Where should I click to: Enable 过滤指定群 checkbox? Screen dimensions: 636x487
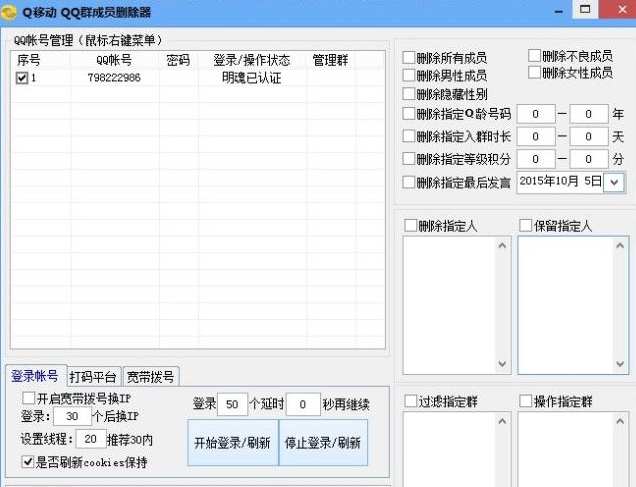click(x=410, y=401)
